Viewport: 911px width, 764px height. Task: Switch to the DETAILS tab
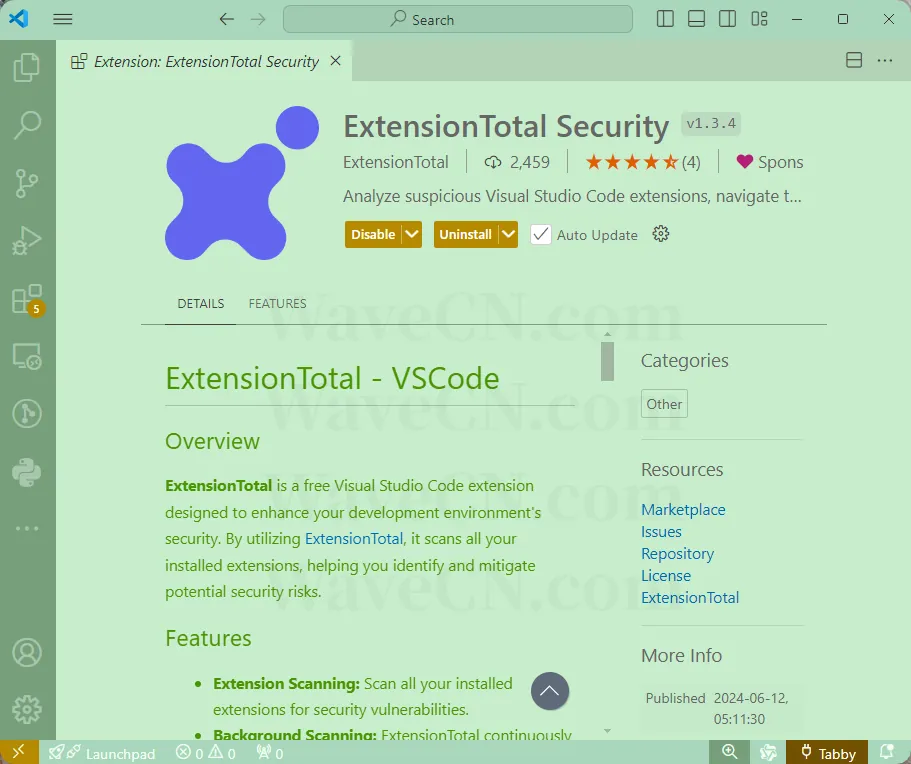tap(200, 304)
